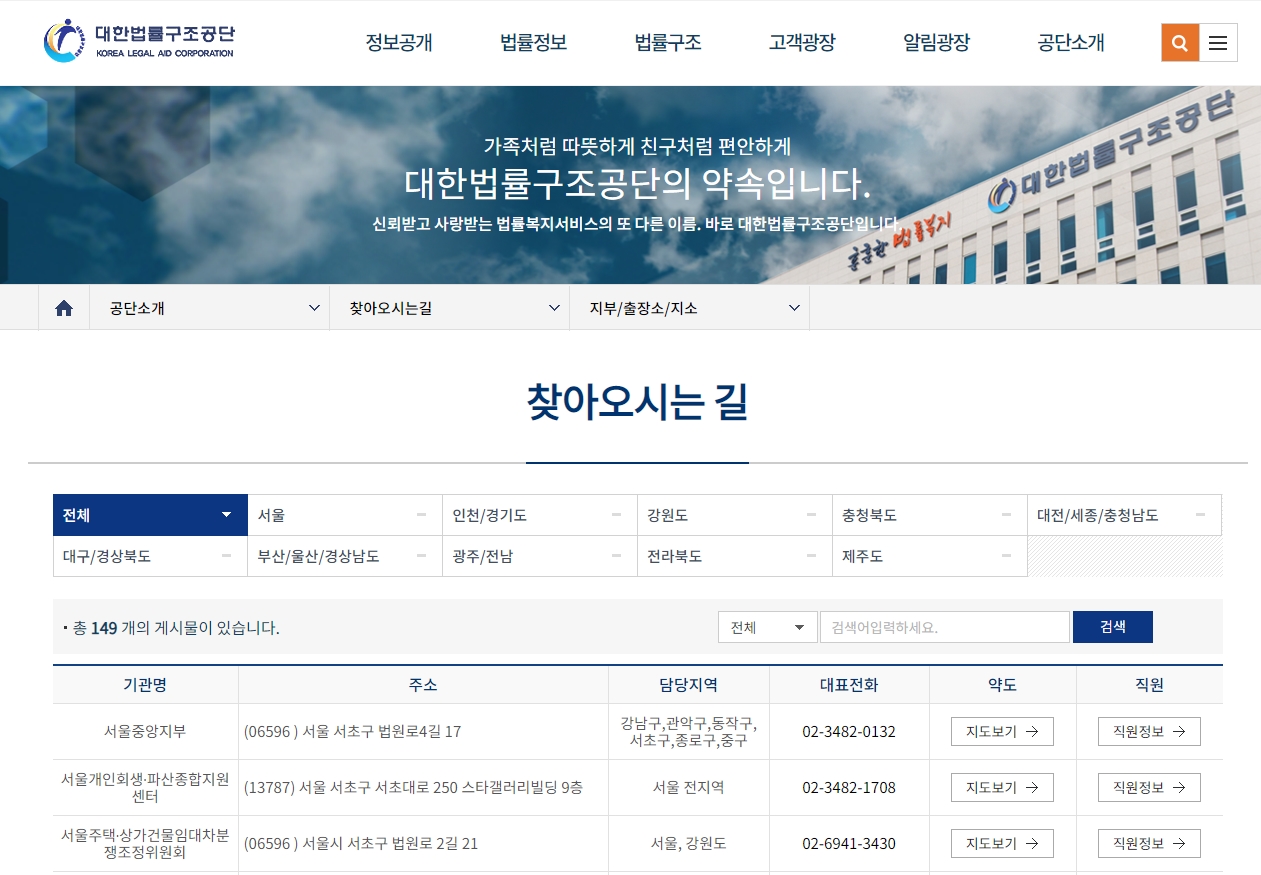1261x875 pixels.
Task: Select the 전체 region tab
Action: 150,515
